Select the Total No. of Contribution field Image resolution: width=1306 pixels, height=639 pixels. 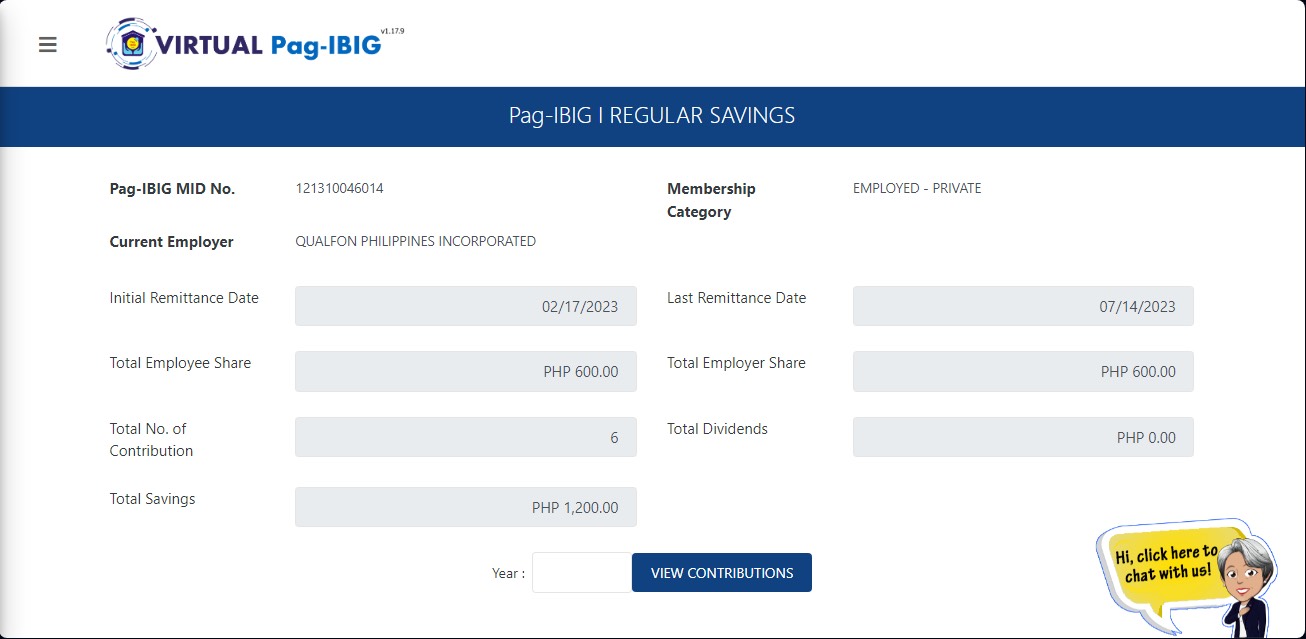(465, 437)
